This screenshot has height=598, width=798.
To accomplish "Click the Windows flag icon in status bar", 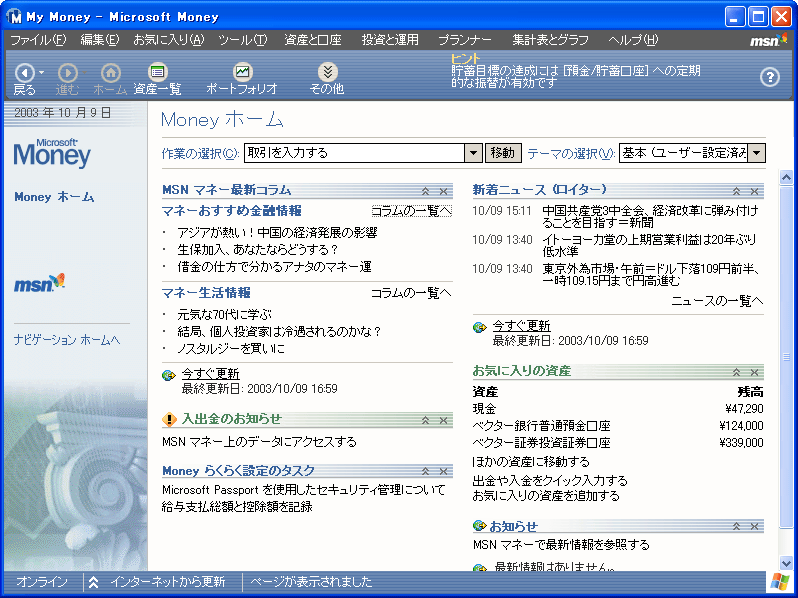I will point(780,582).
